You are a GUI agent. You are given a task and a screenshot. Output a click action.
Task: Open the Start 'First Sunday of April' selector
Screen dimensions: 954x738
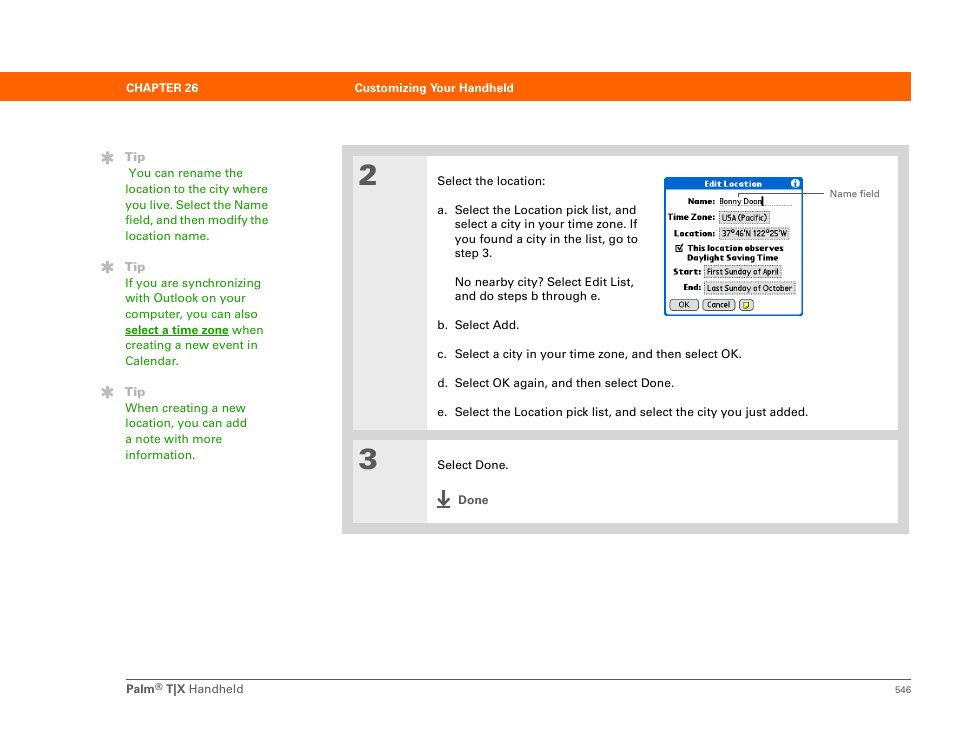click(742, 272)
